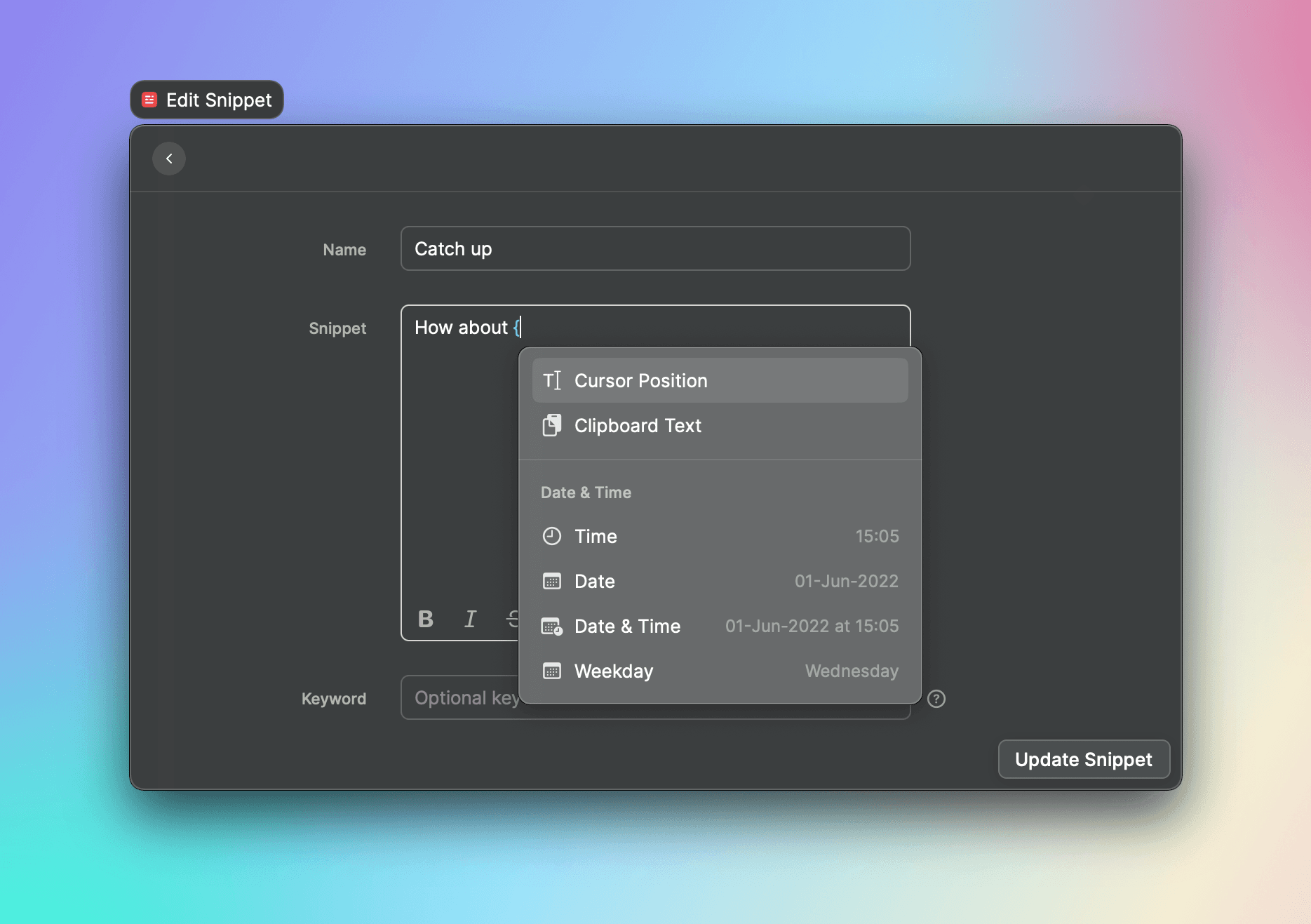
Task: Click the Name field label
Action: click(x=344, y=250)
